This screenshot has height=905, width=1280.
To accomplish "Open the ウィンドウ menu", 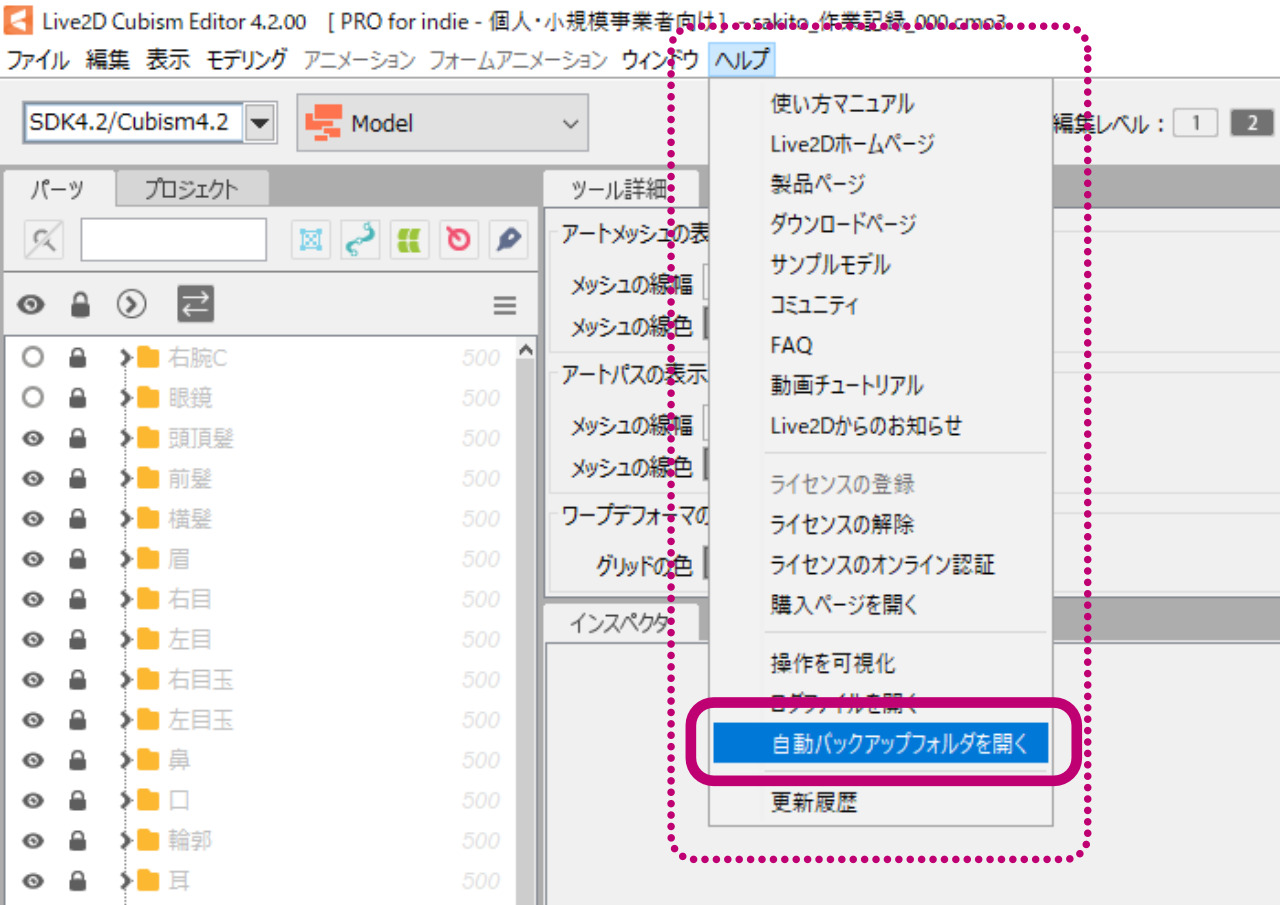I will coord(659,60).
